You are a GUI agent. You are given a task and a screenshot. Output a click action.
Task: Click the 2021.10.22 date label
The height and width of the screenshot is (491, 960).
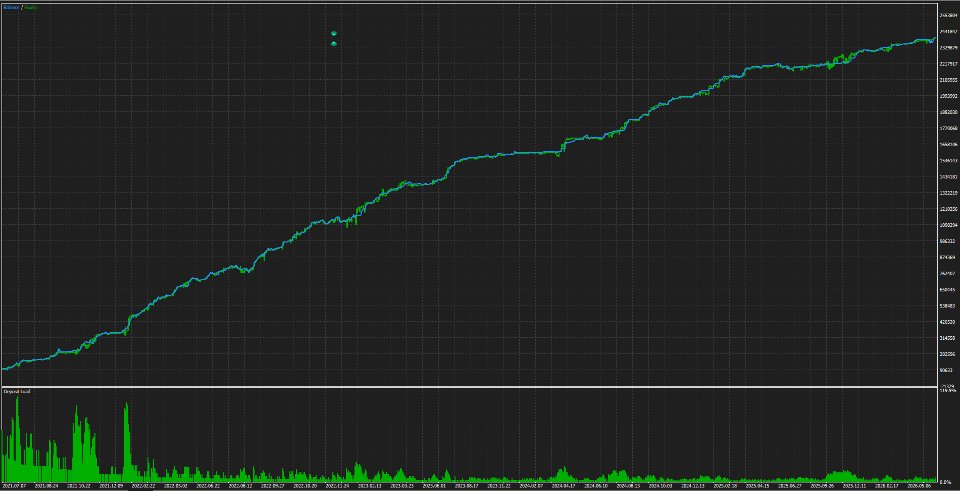[x=77, y=485]
